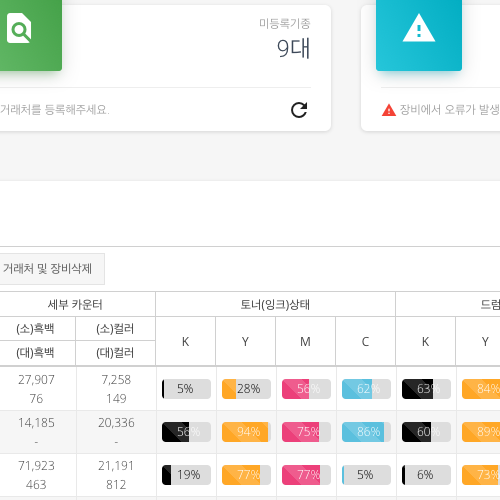Click the teal warning triangle tile

click(x=419, y=35)
